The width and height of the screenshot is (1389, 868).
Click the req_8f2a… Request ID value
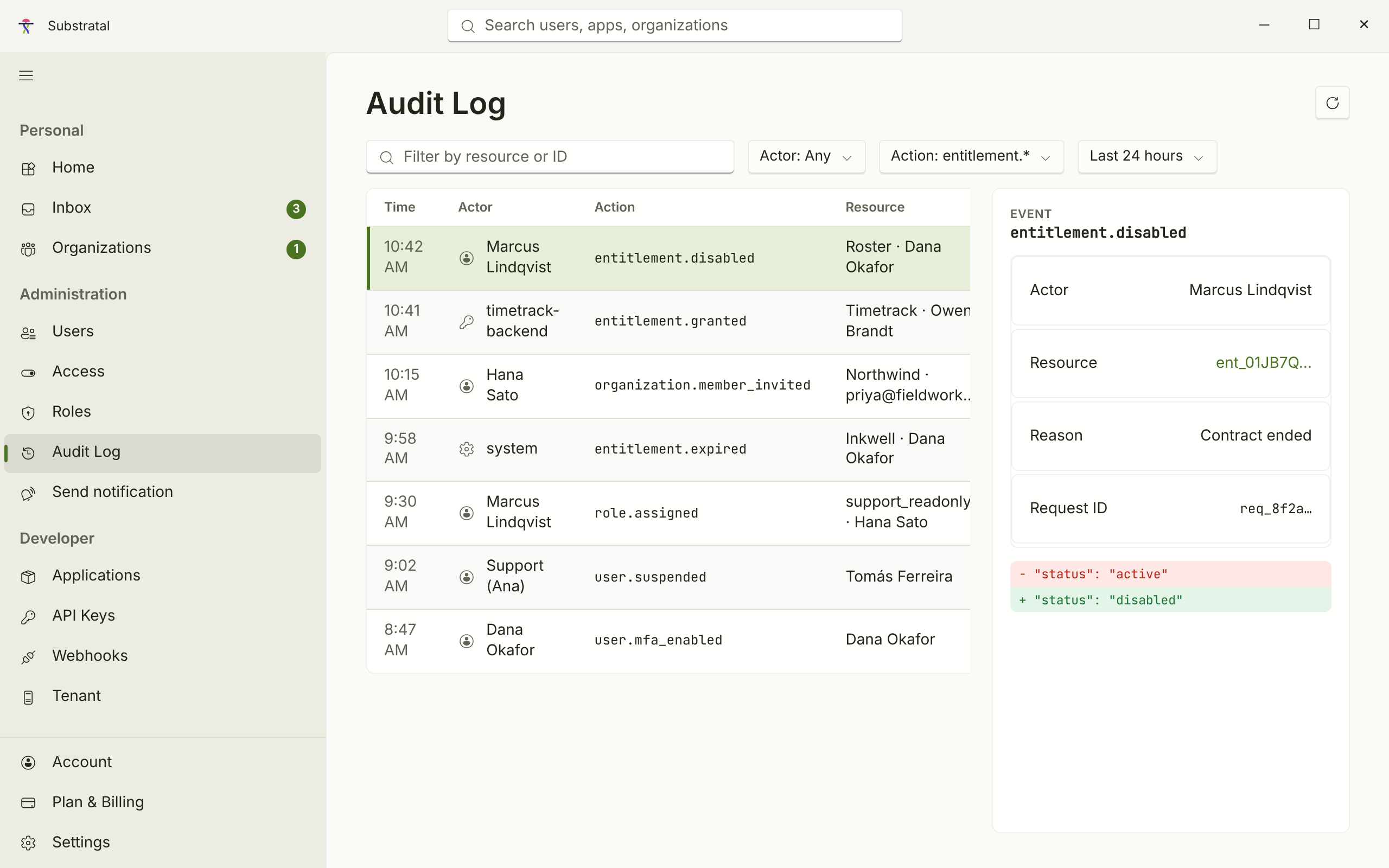point(1276,509)
